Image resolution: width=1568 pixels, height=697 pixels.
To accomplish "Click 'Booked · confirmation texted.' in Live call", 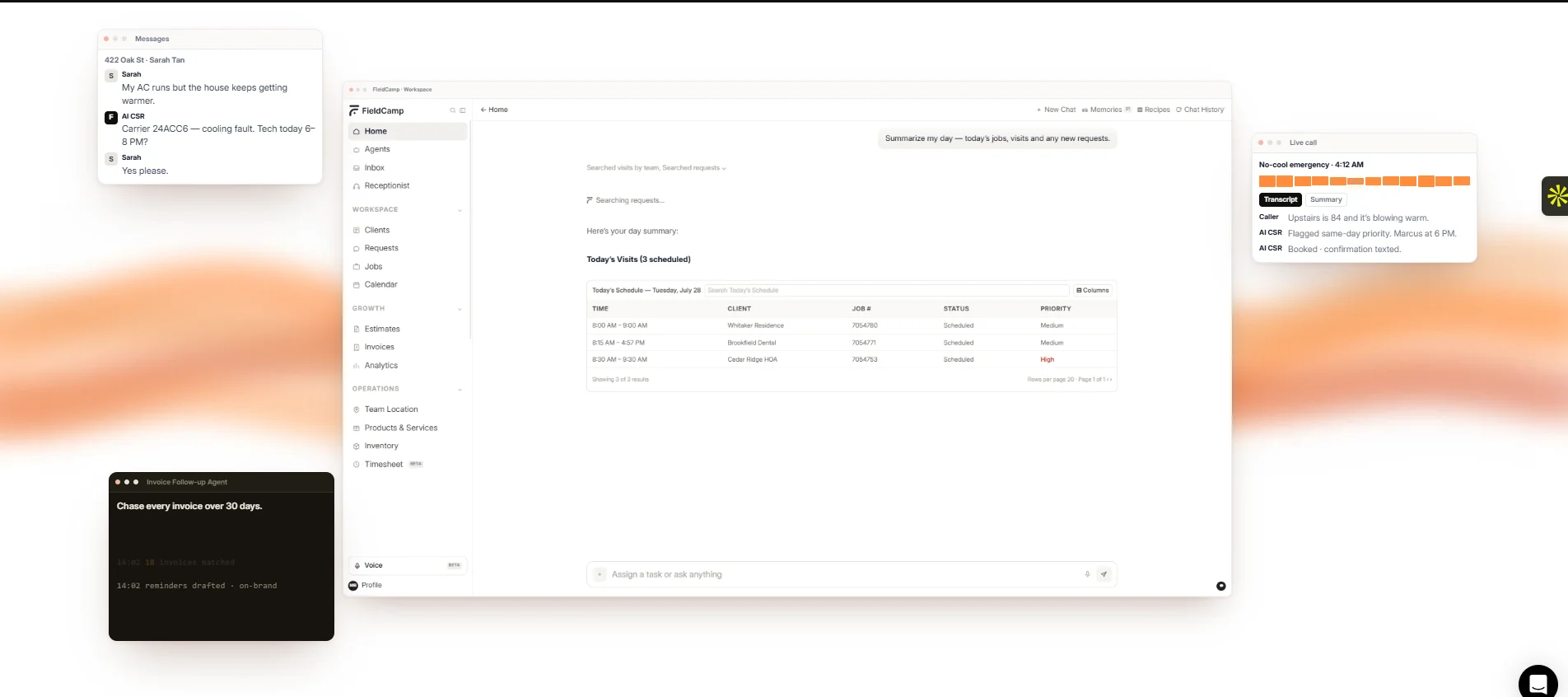I will pyautogui.click(x=1344, y=249).
